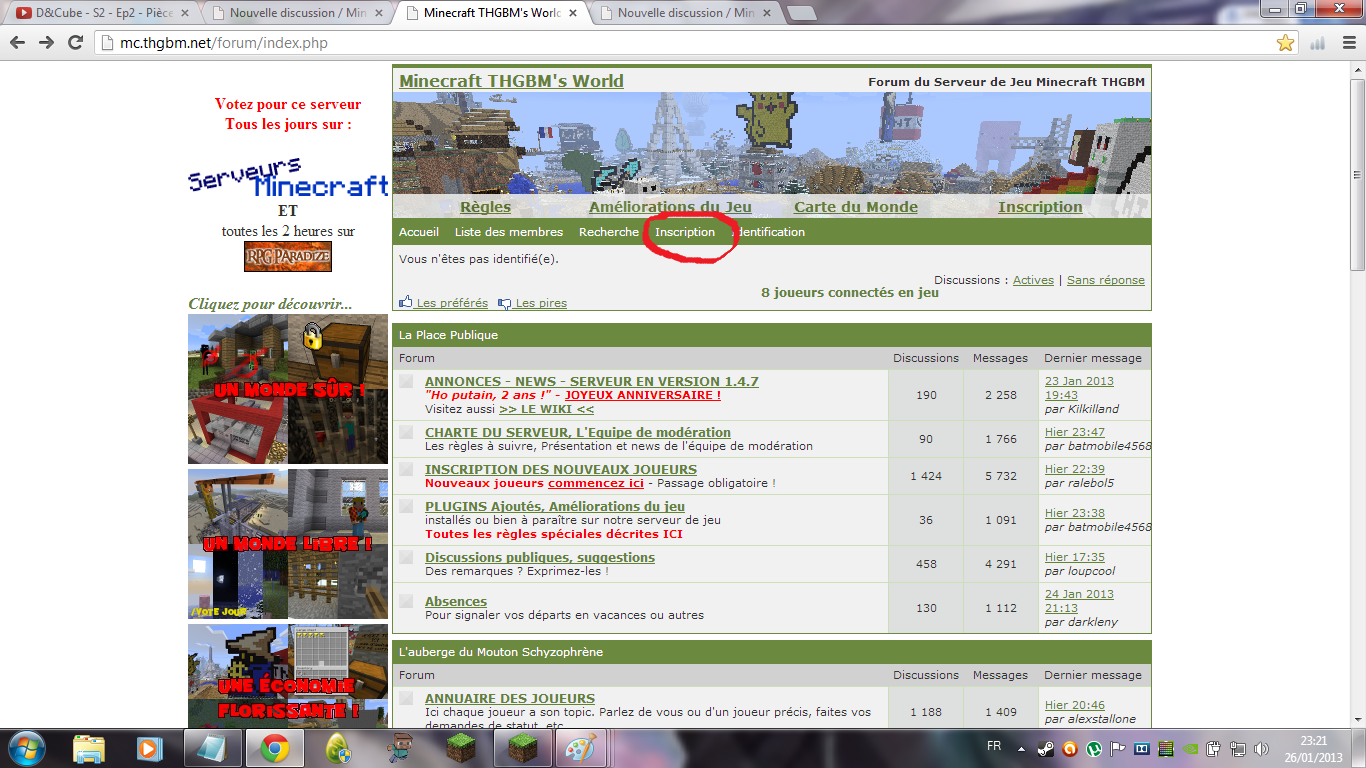1366x768 pixels.
Task: Click the thumbs-down icon beside Les pires
Action: coord(505,302)
